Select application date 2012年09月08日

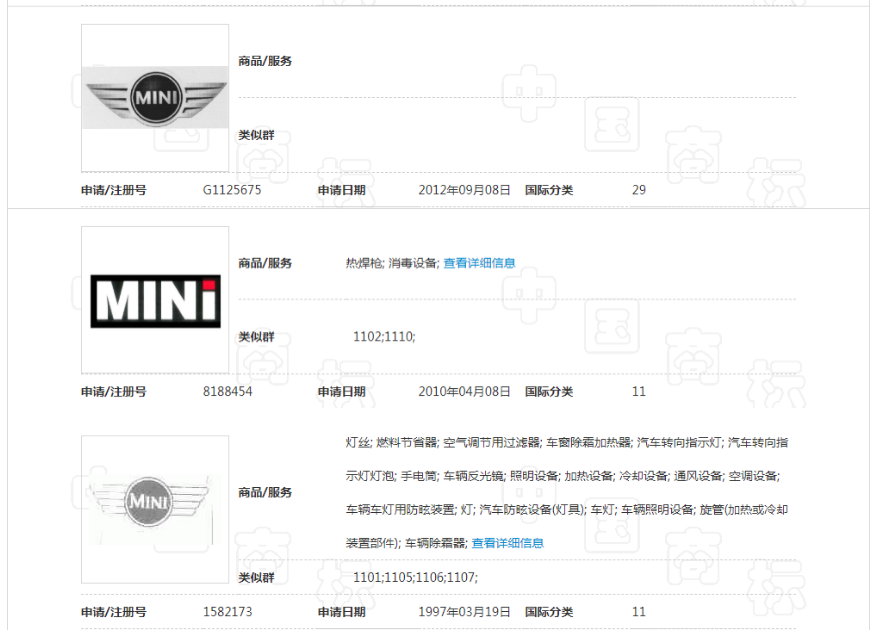pyautogui.click(x=464, y=190)
